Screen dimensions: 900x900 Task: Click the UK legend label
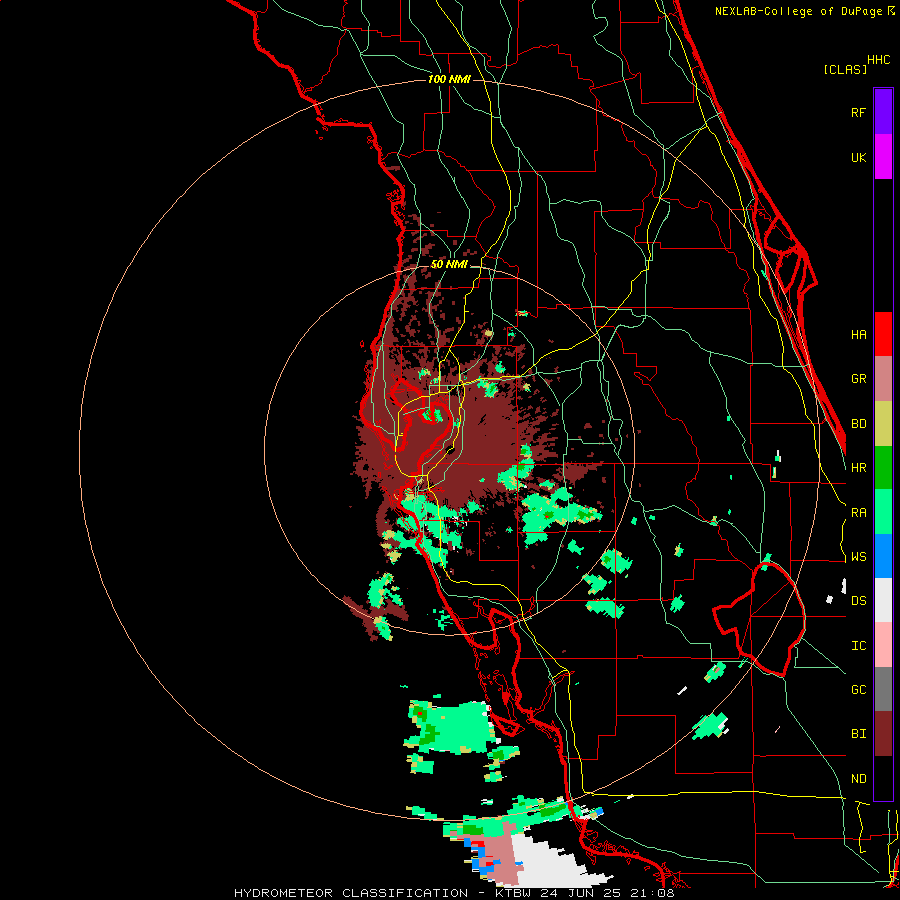tap(858, 157)
